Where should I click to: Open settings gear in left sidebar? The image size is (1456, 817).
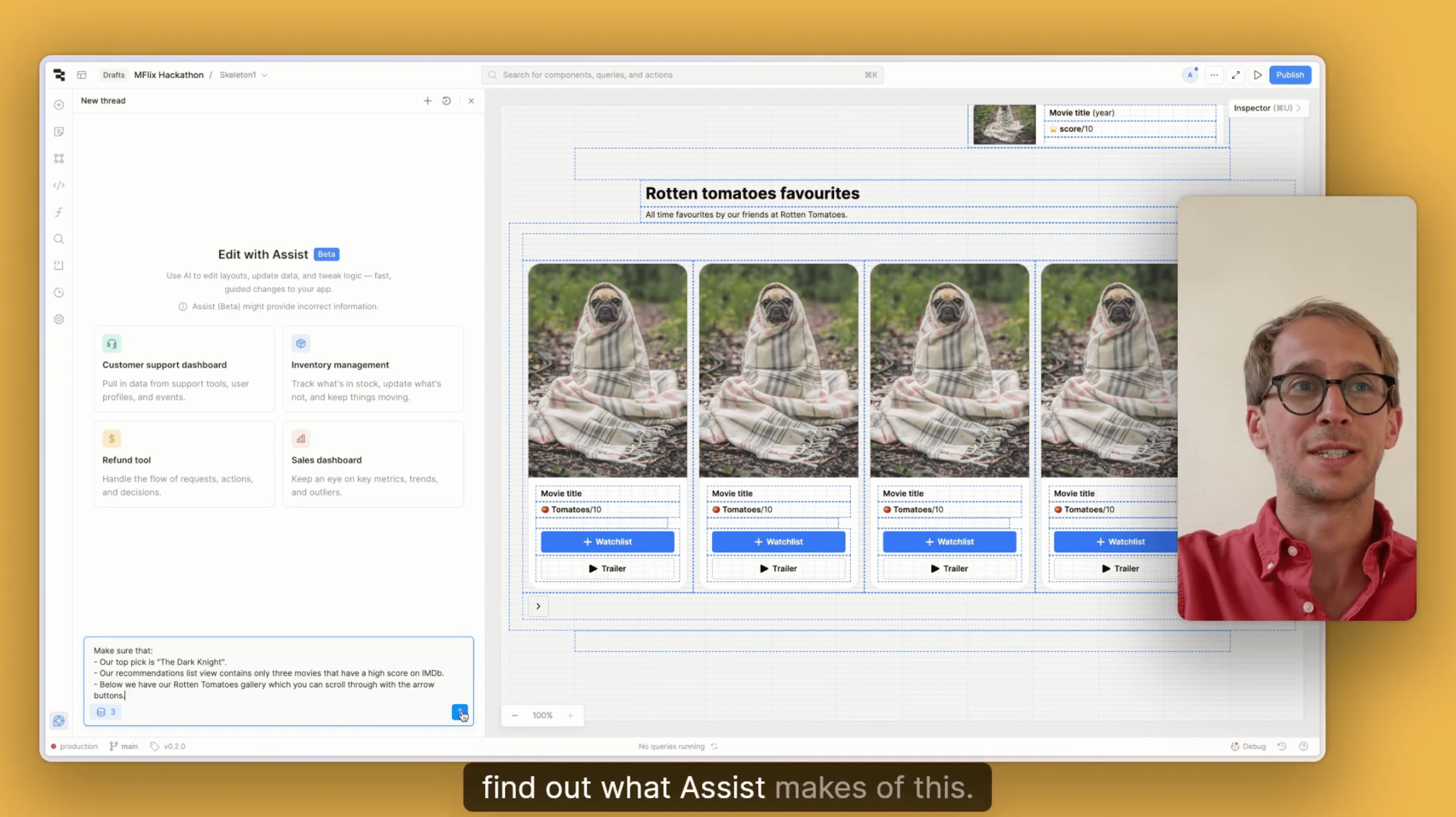point(59,319)
